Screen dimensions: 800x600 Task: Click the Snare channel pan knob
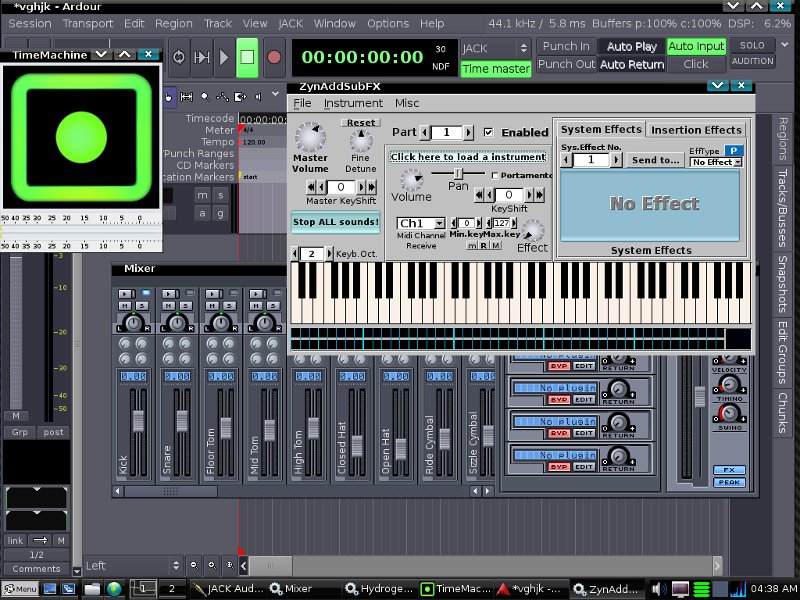(178, 322)
